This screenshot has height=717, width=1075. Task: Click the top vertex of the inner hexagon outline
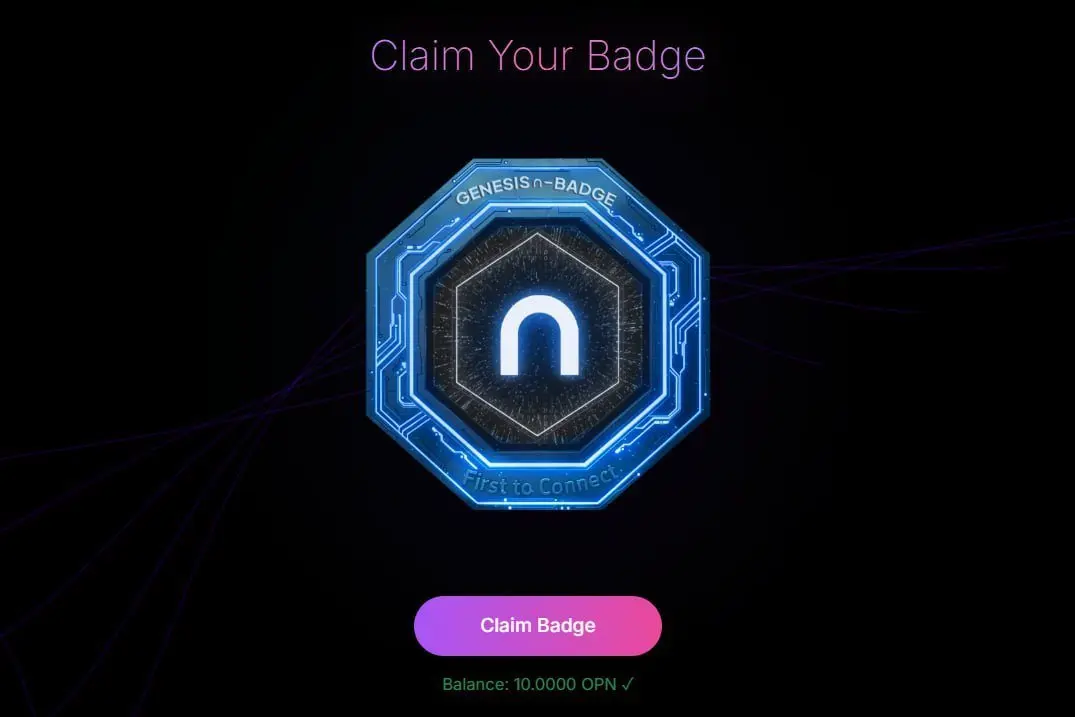[538, 234]
